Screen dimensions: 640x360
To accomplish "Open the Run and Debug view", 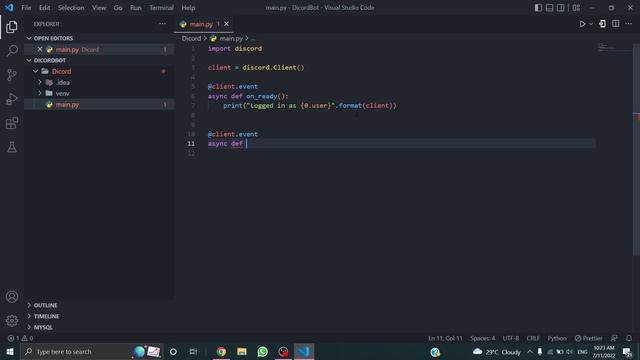I will point(12,99).
